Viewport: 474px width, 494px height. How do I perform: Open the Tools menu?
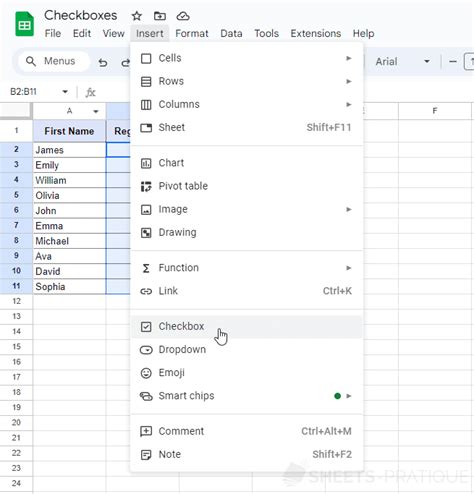click(266, 33)
